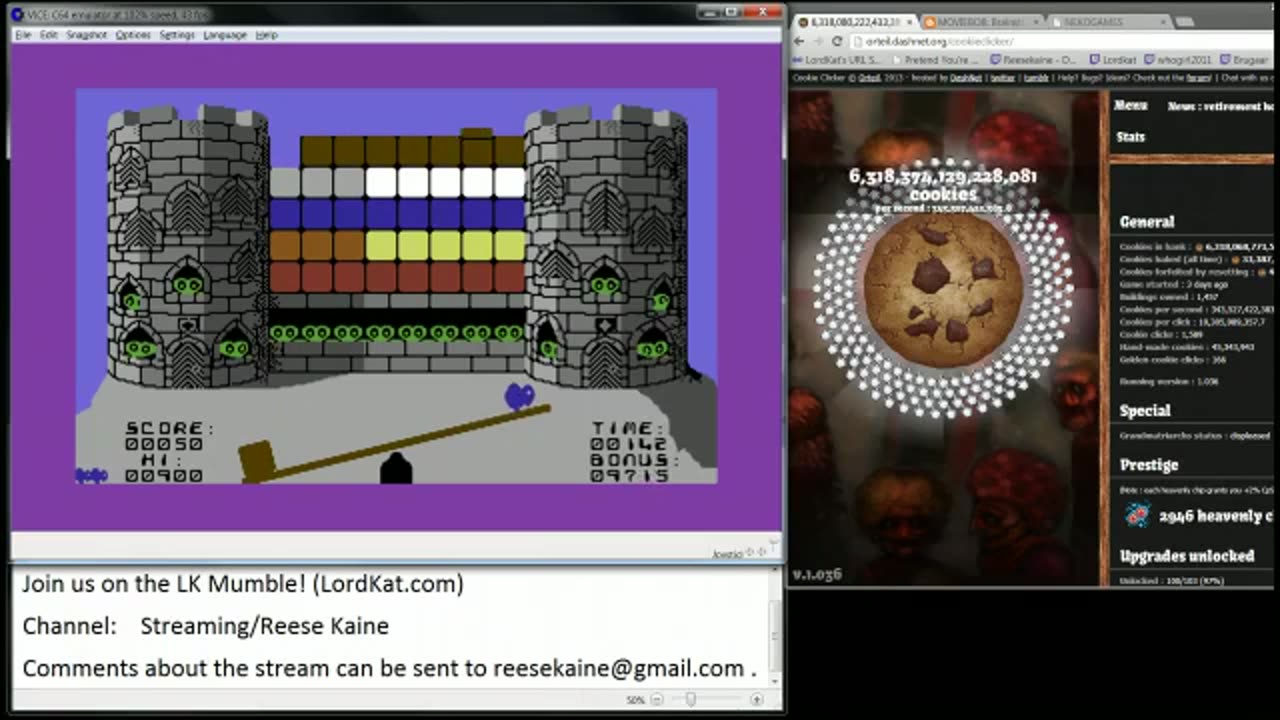This screenshot has width=1280, height=720.
Task: Open the Language menu in VICE
Action: pyautogui.click(x=225, y=35)
